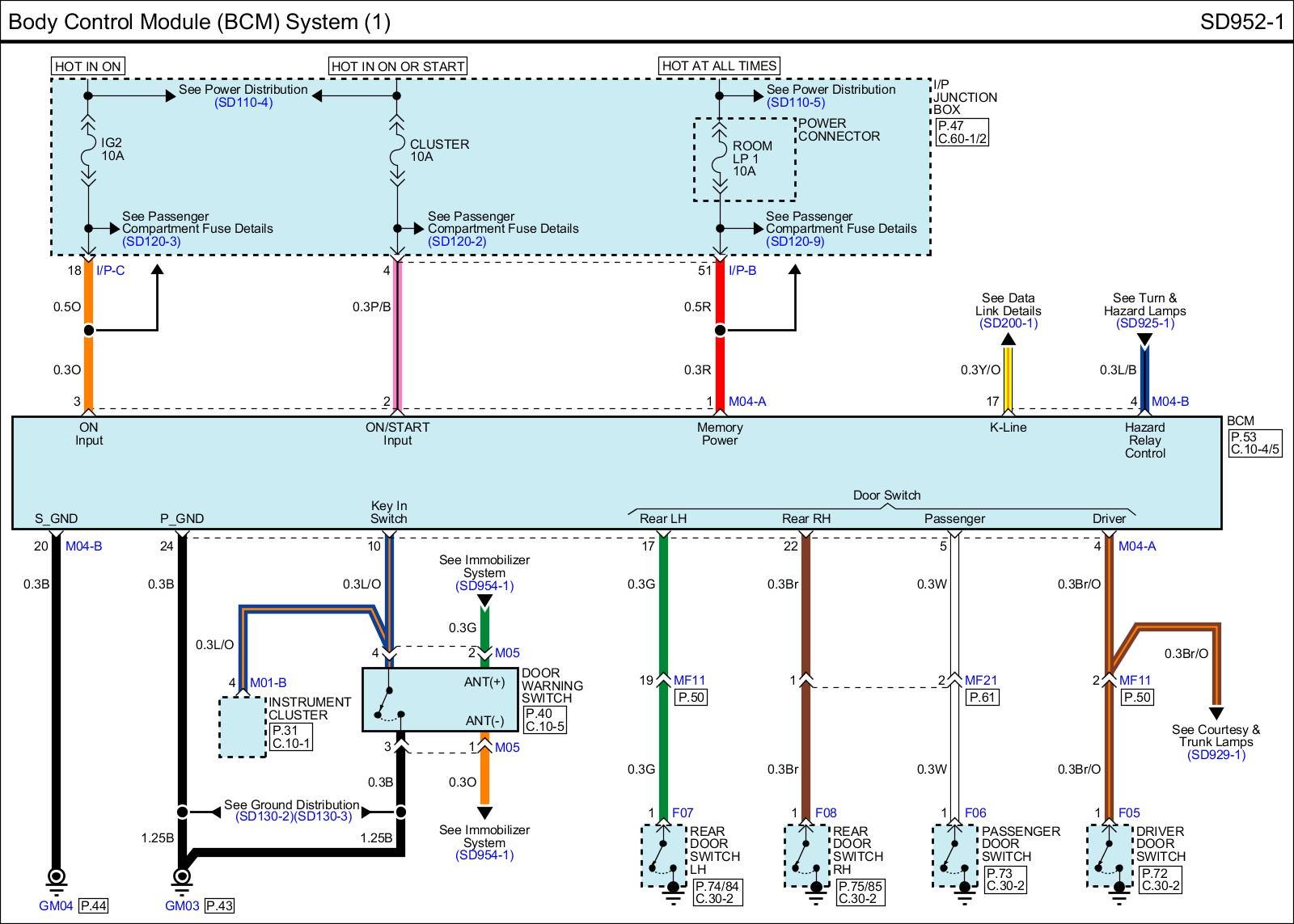Open SD925-1 turn and hazard lamps link
Viewport: 1294px width, 924px height.
pyautogui.click(x=1144, y=323)
